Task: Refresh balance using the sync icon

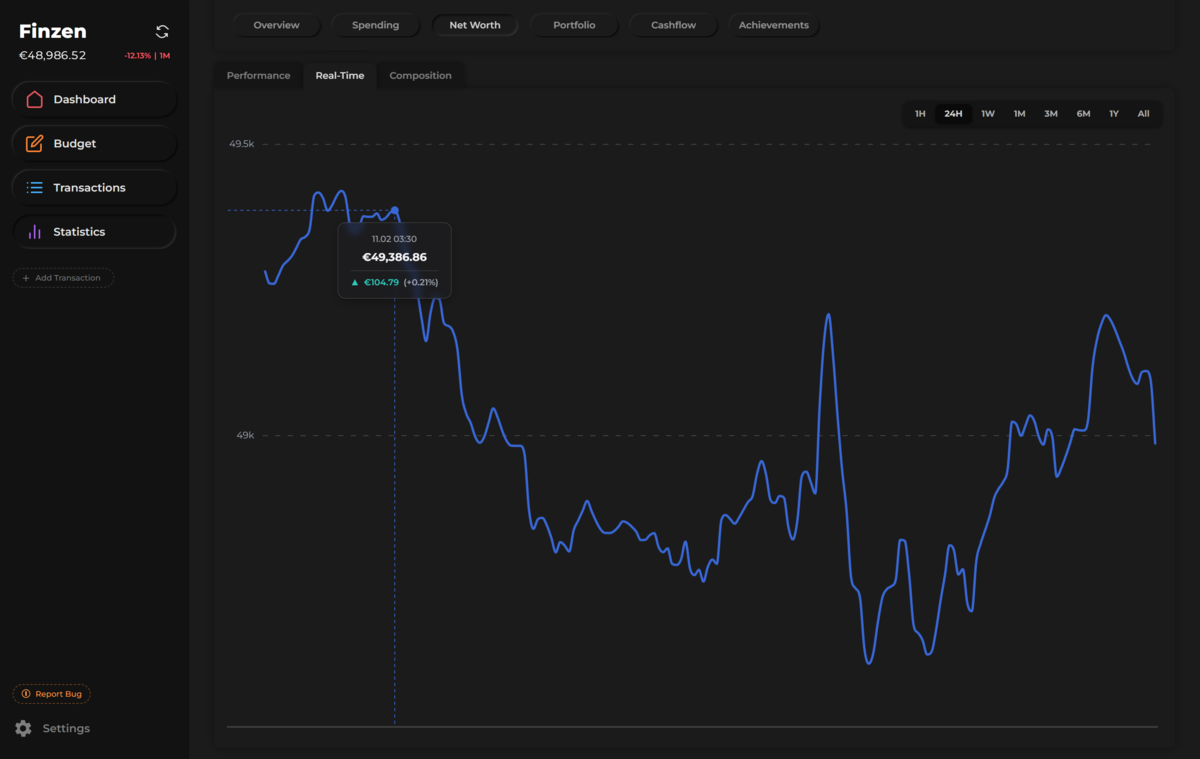Action: (x=161, y=31)
